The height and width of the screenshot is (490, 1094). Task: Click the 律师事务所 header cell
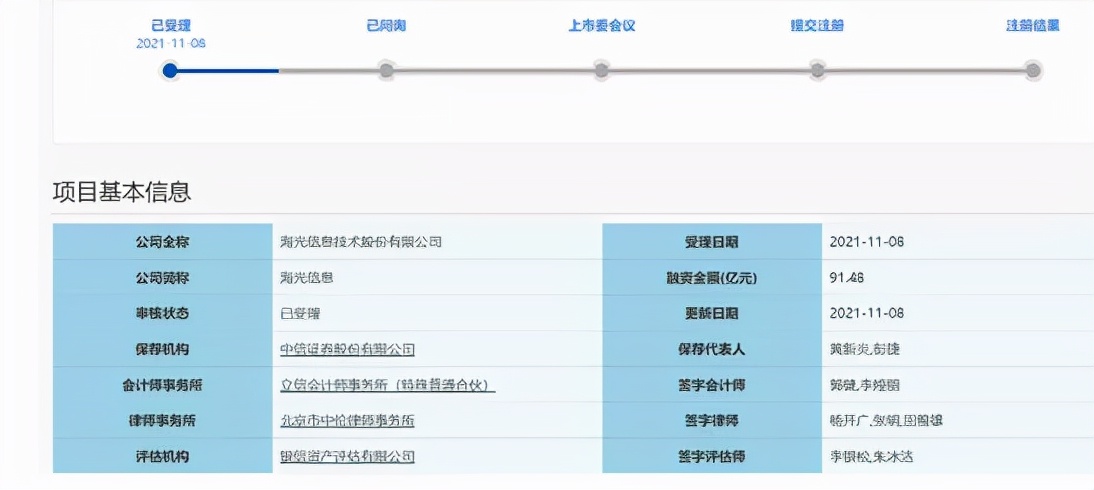point(163,420)
